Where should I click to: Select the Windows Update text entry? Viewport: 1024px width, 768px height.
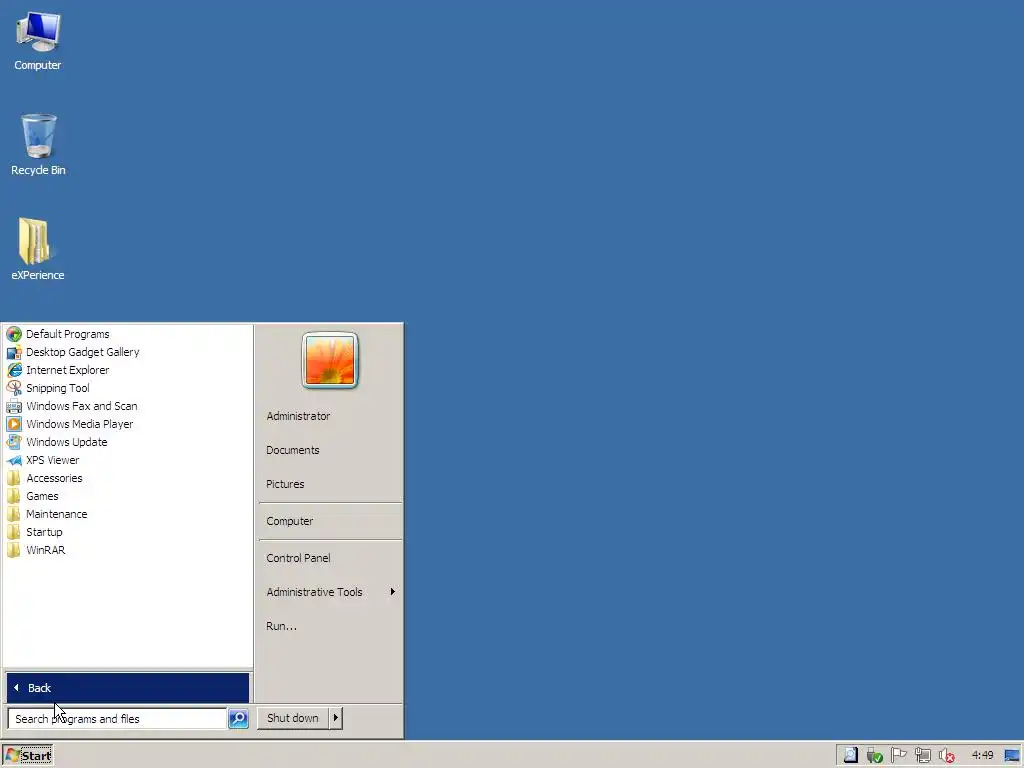tap(67, 442)
